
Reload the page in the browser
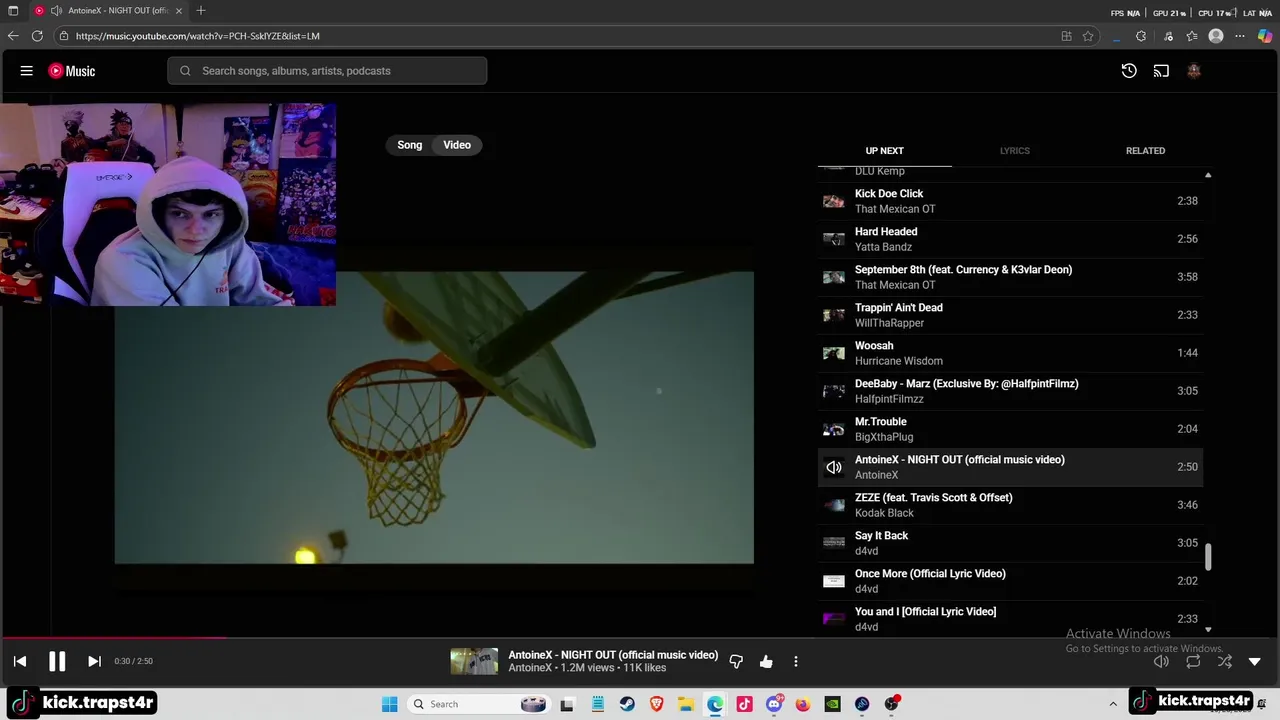coord(37,36)
